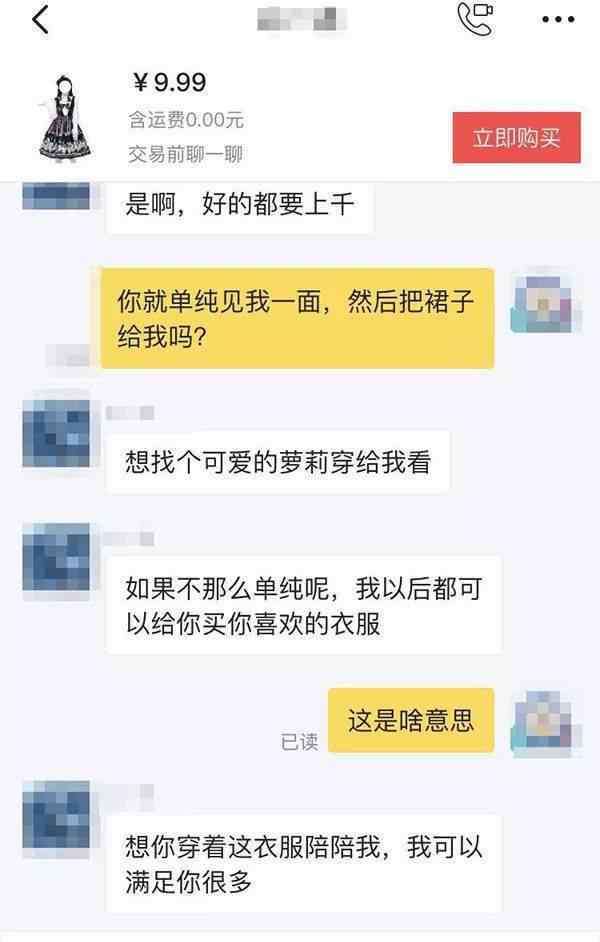Tap sender avatar beside 如果不那么单纯呢 message
This screenshot has height=942, width=600.
[56, 558]
